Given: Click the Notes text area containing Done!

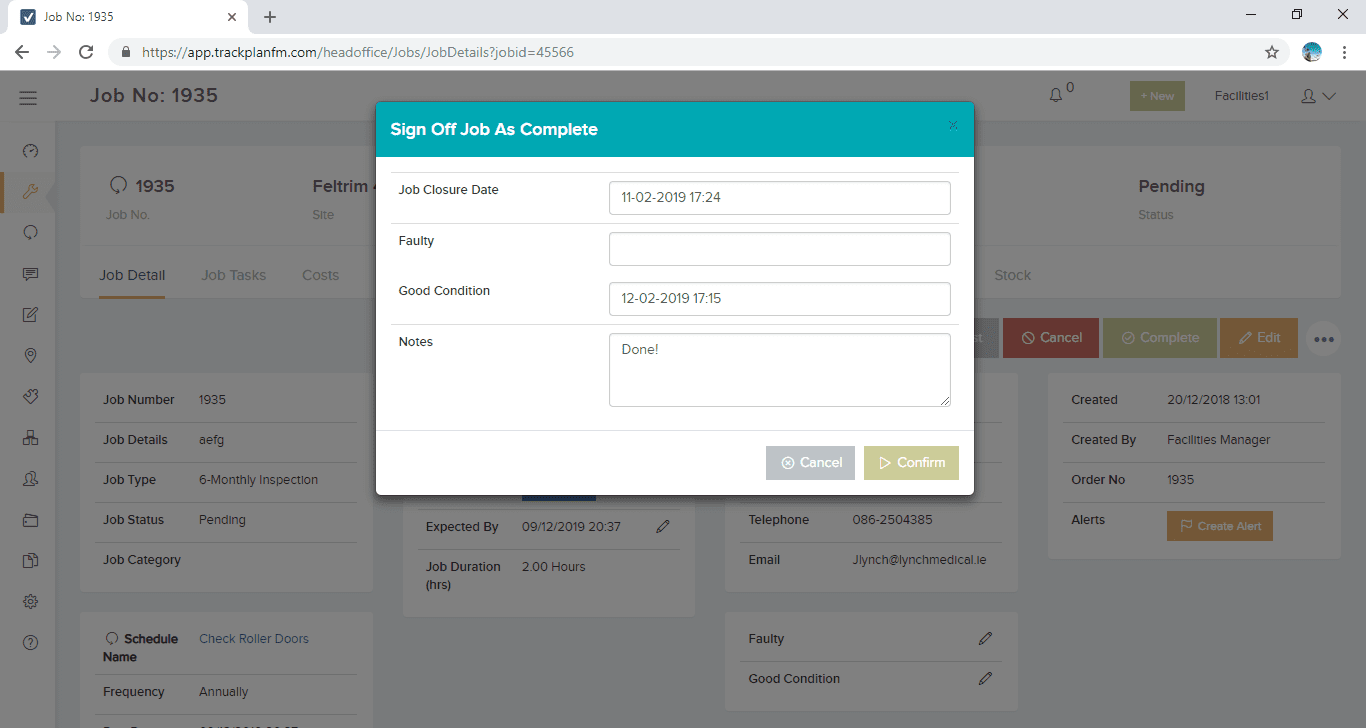Looking at the screenshot, I should (779, 369).
